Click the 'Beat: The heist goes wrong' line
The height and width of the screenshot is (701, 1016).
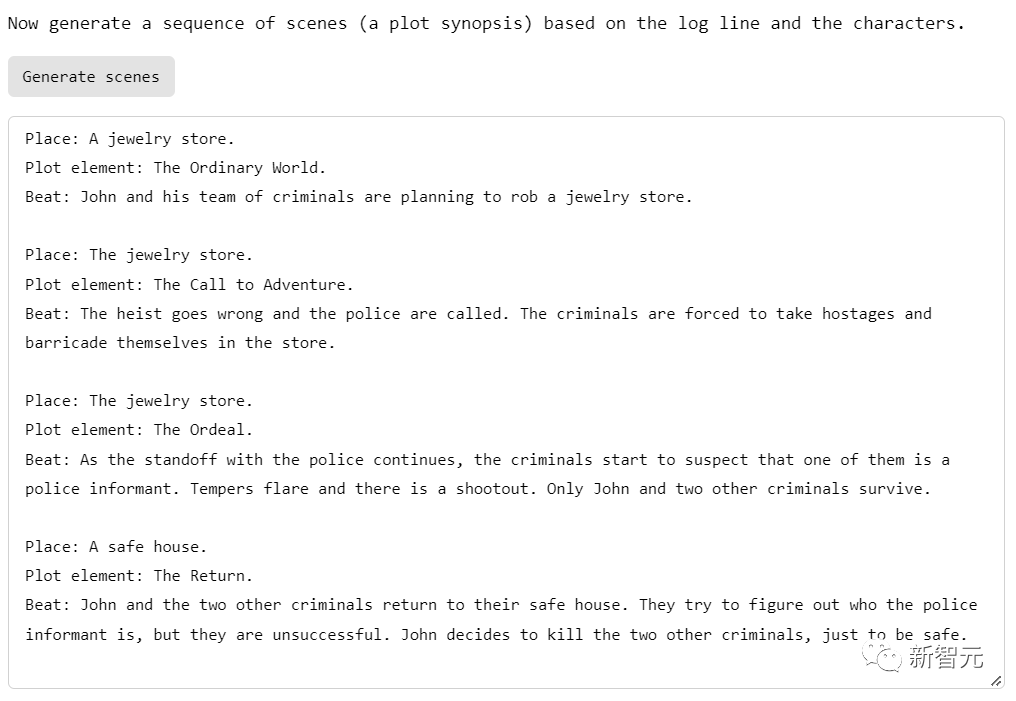click(x=478, y=314)
